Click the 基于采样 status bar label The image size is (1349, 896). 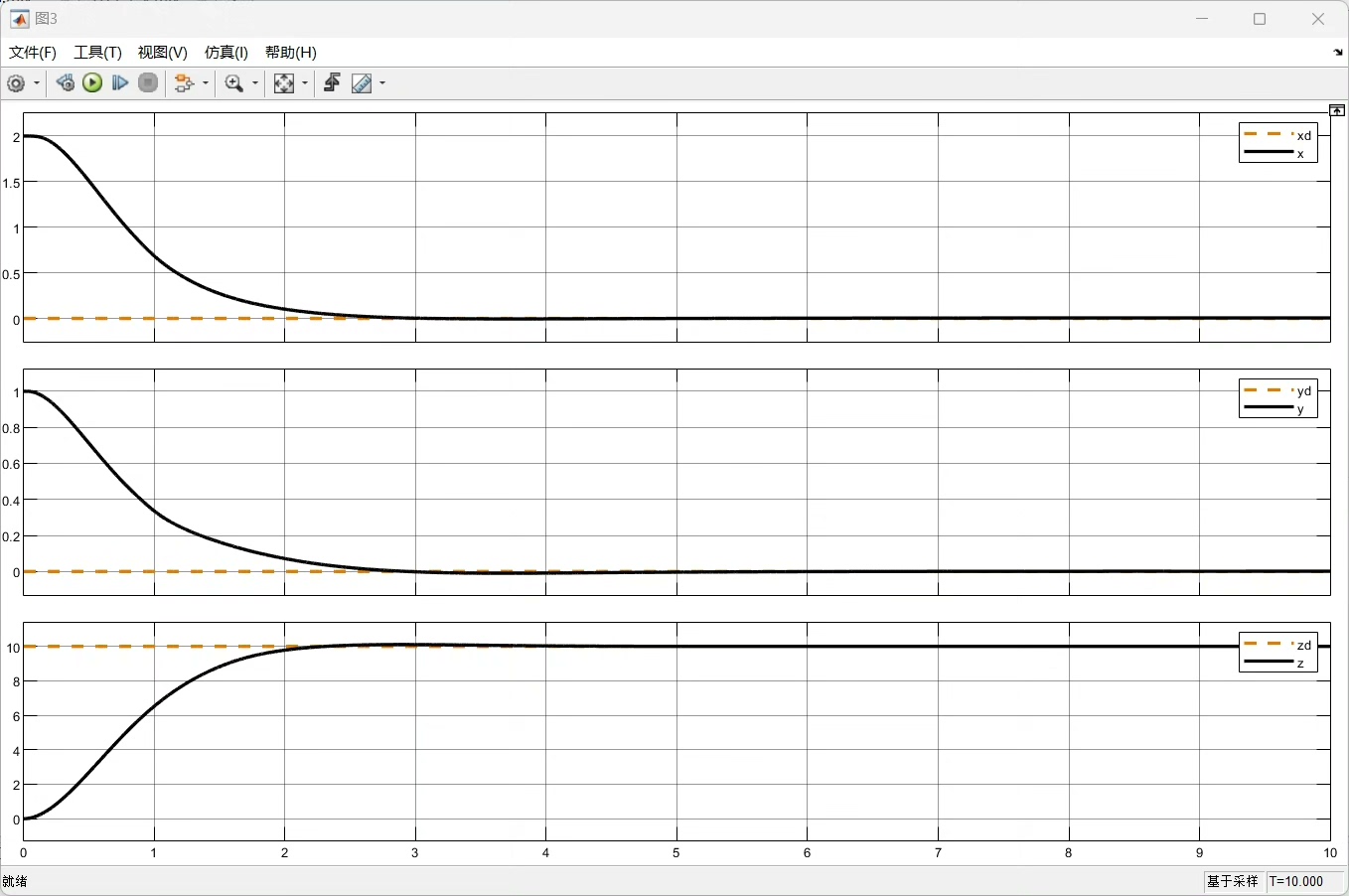pyautogui.click(x=1233, y=882)
